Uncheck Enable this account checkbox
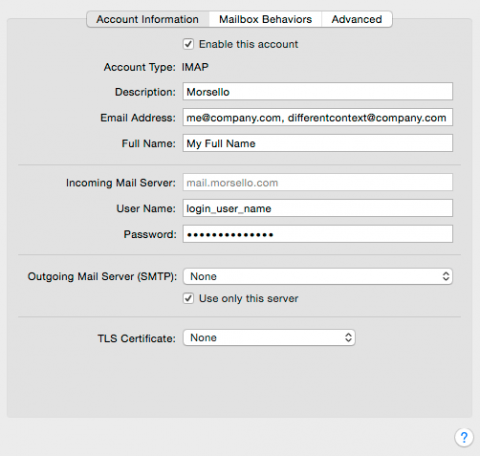The width and height of the screenshot is (480, 456). tap(188, 44)
